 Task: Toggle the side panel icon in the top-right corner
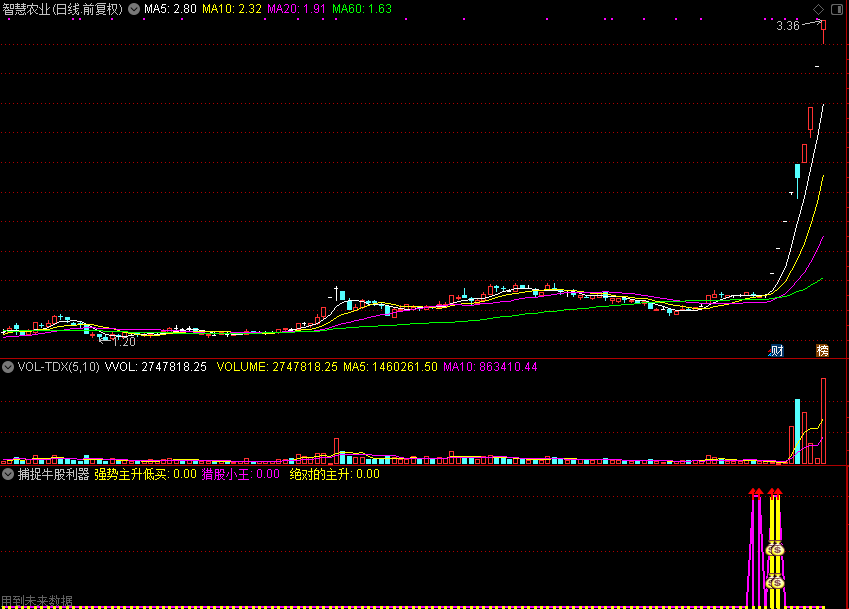pos(837,9)
